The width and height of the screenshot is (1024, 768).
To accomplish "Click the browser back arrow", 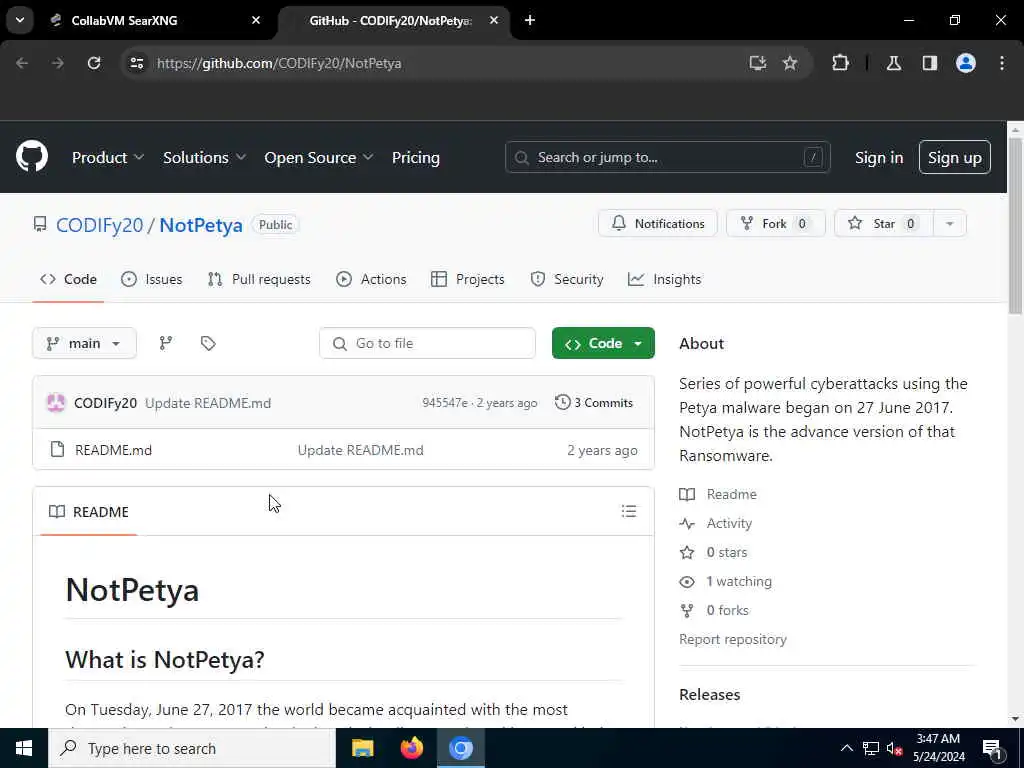I will [x=22, y=63].
